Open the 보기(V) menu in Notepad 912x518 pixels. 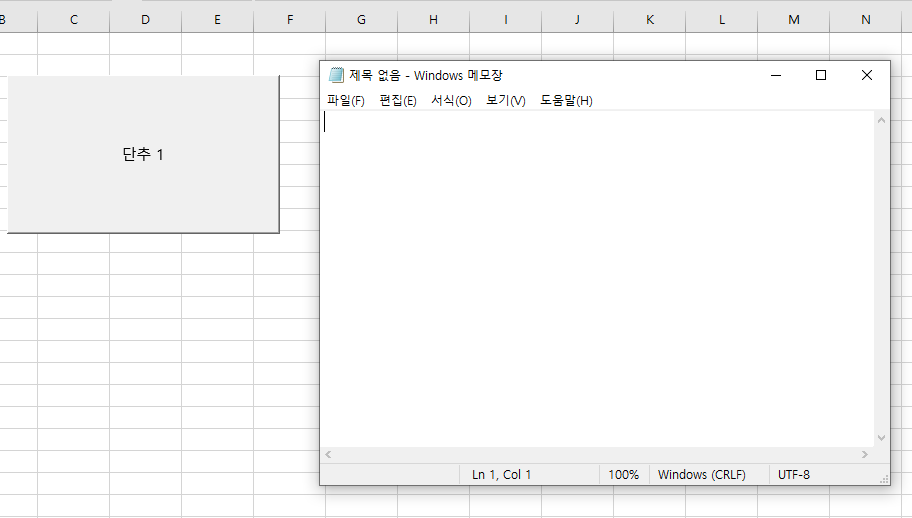505,101
